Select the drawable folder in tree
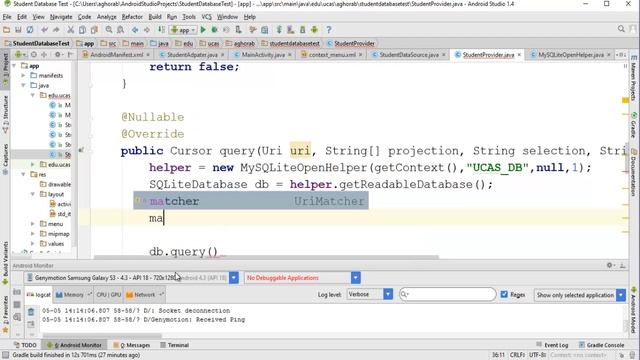 [x=55, y=184]
